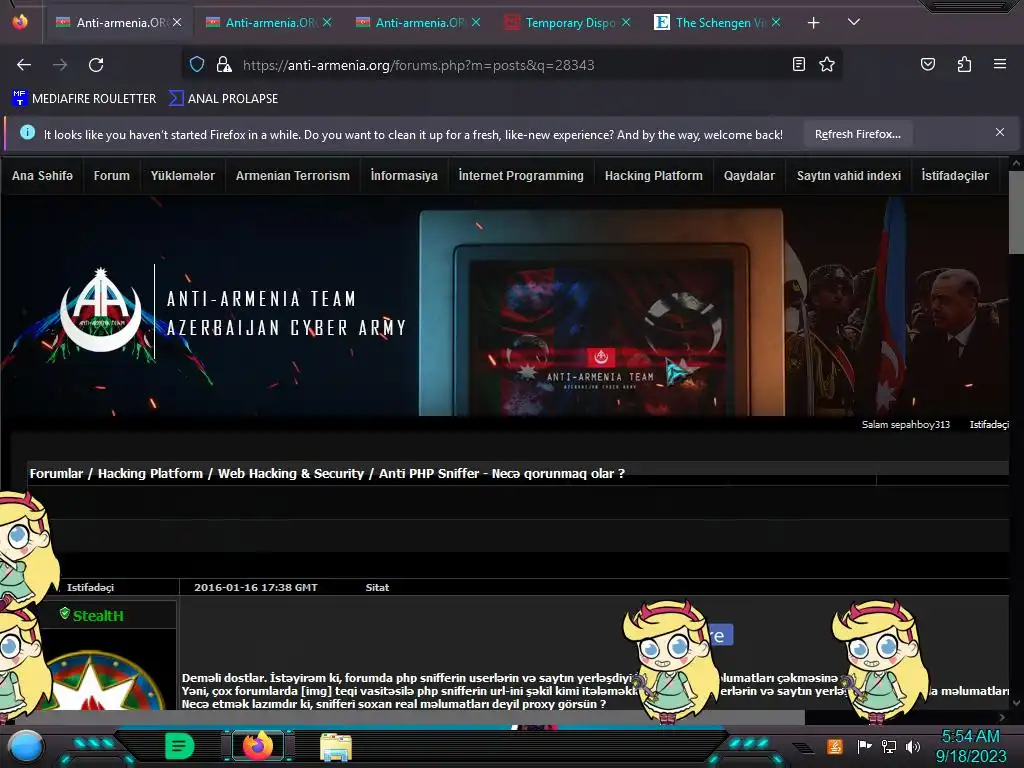Open the Start orb on taskbar
This screenshot has height=768, width=1024.
[x=26, y=747]
